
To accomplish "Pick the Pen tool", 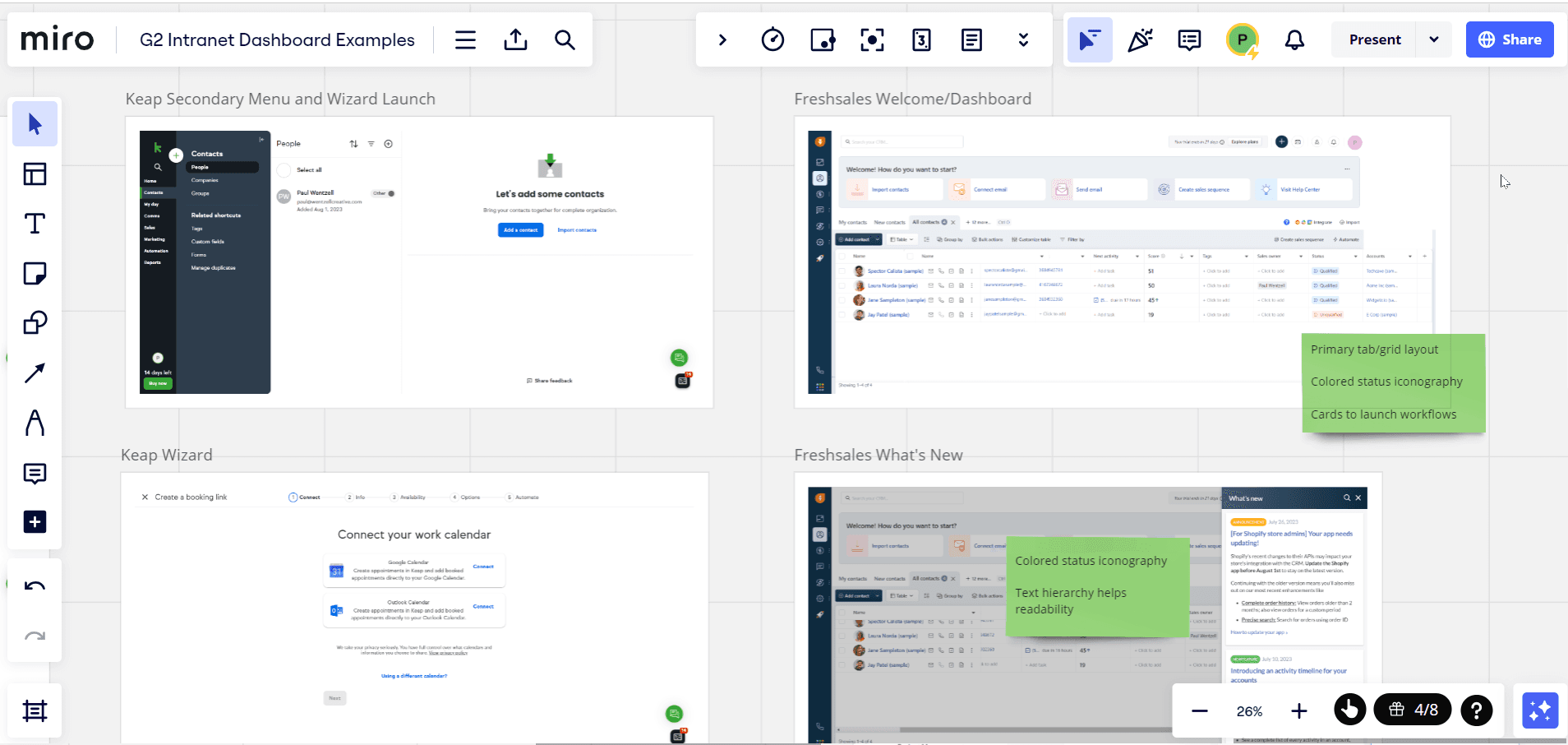I will point(35,423).
